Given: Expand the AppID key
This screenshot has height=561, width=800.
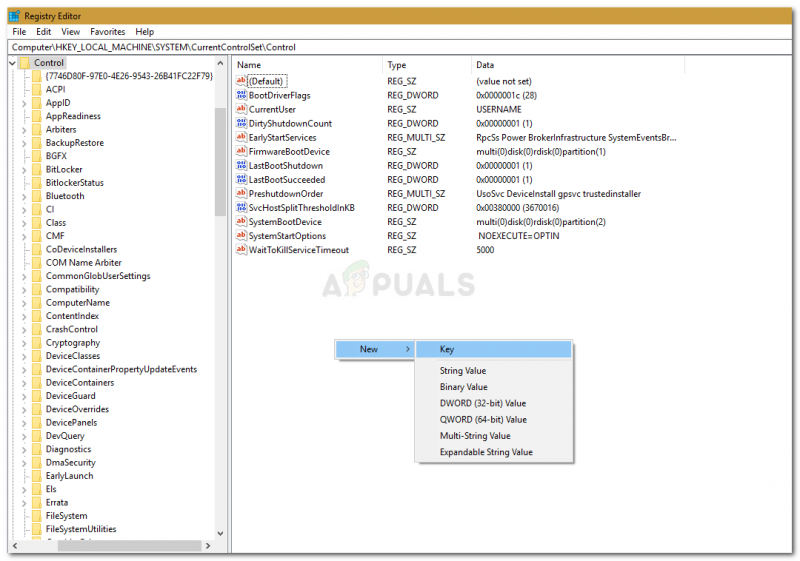Looking at the screenshot, I should coord(24,103).
